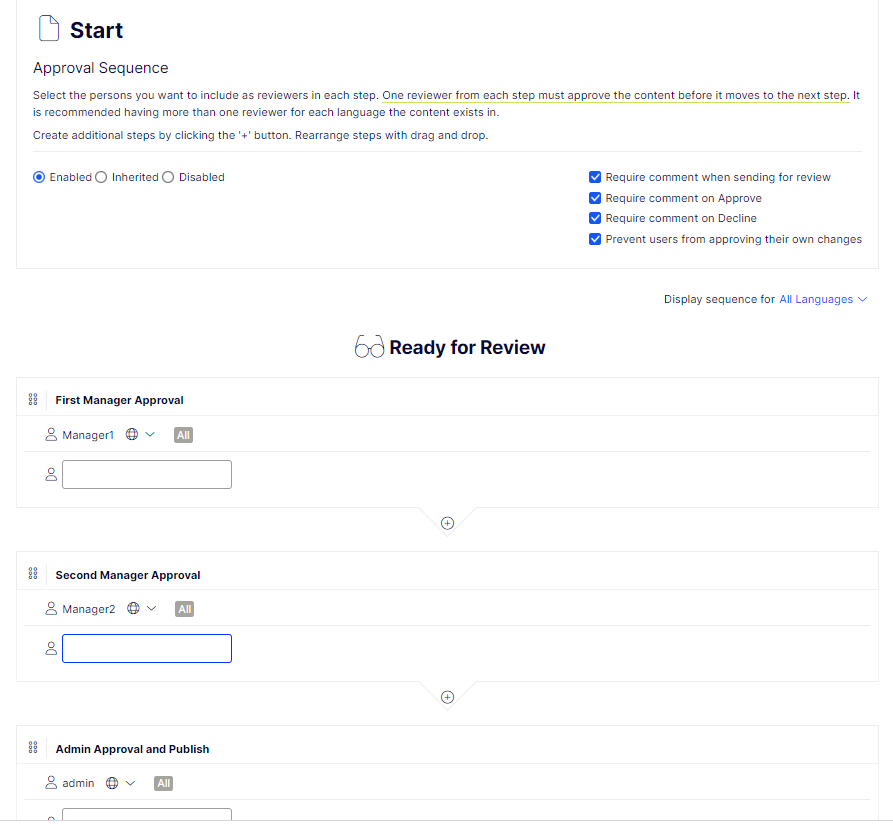This screenshot has height=839, width=893.
Task: Click drag handle for First Manager Approval
Action: pos(33,400)
